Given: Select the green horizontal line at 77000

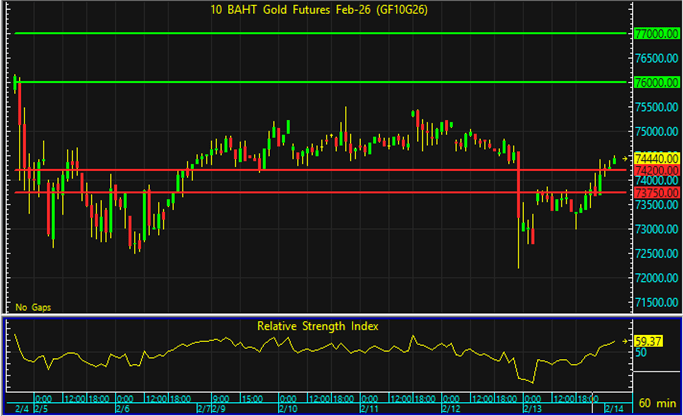Looking at the screenshot, I should 320,33.
